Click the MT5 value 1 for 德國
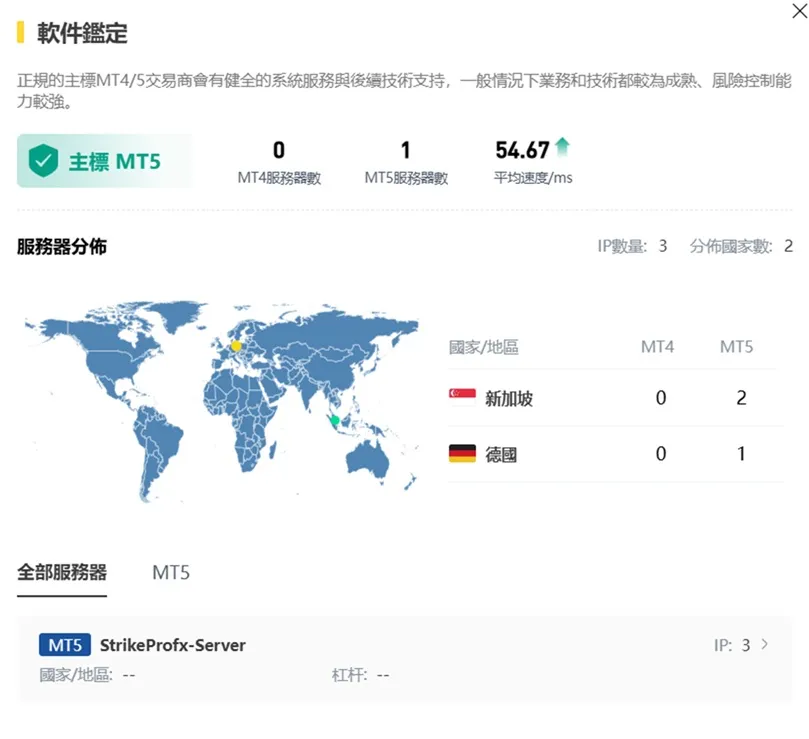 click(x=741, y=454)
